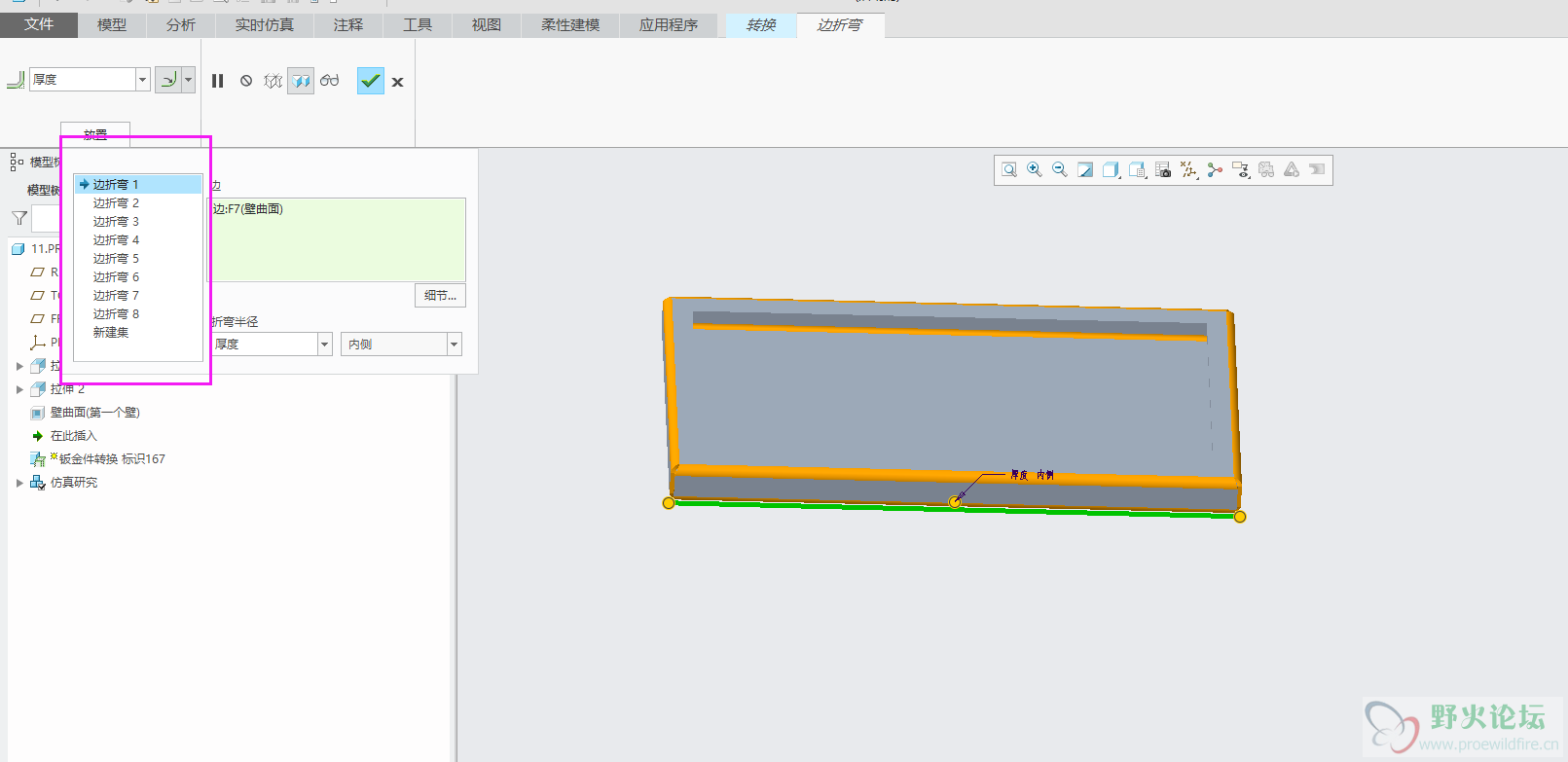Select 边折弯 6 in the set list
The width and height of the screenshot is (1568, 762).
(x=138, y=277)
